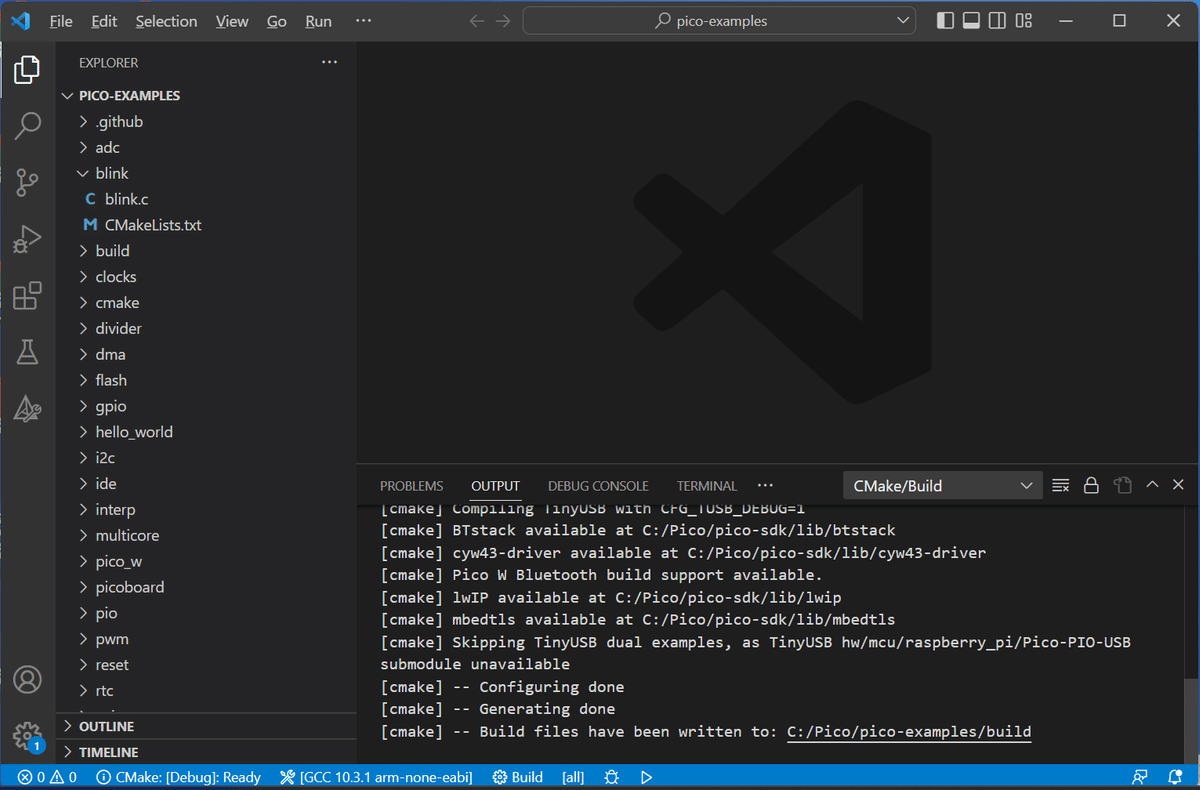
Task: Click CMake: [Debug]: Ready status
Action: tap(178, 777)
